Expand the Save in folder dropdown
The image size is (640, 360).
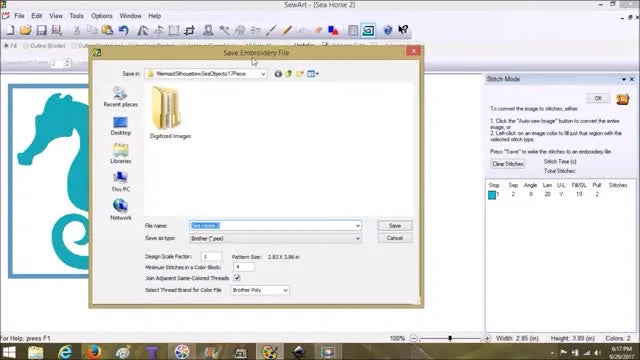263,74
